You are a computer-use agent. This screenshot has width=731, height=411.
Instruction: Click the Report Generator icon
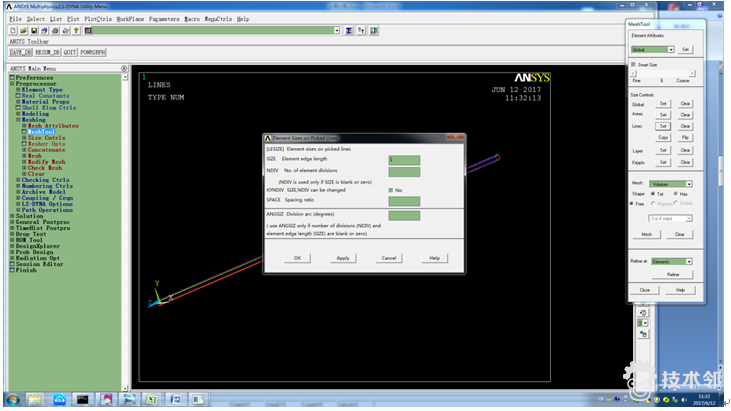tap(66, 31)
